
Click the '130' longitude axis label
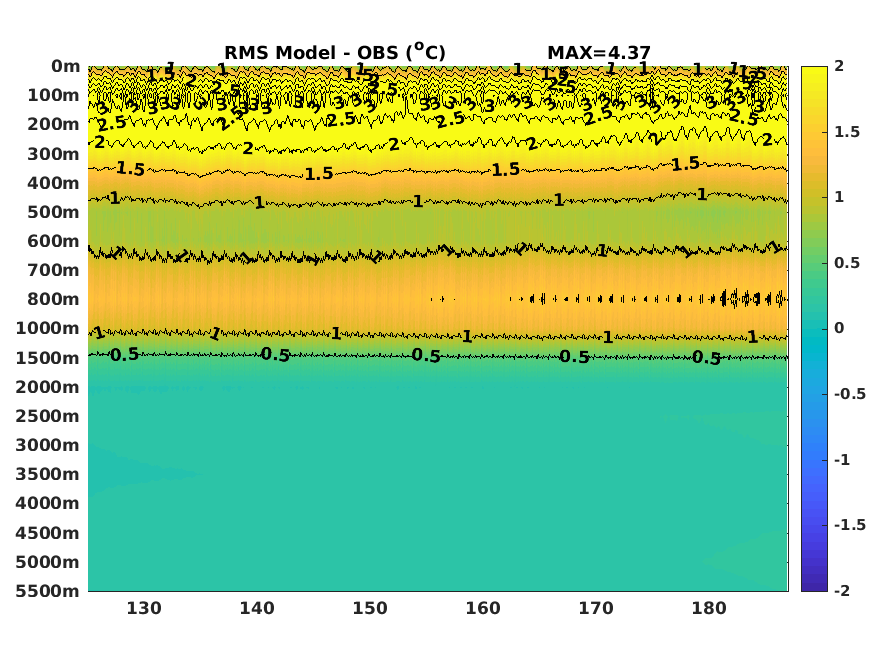[144, 608]
